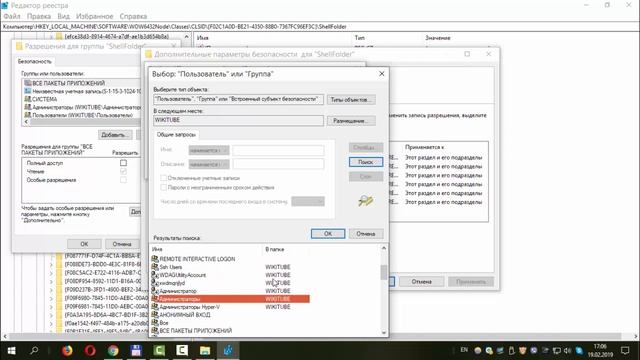Open the Имя 'начинается с' dropdown

tap(209, 151)
